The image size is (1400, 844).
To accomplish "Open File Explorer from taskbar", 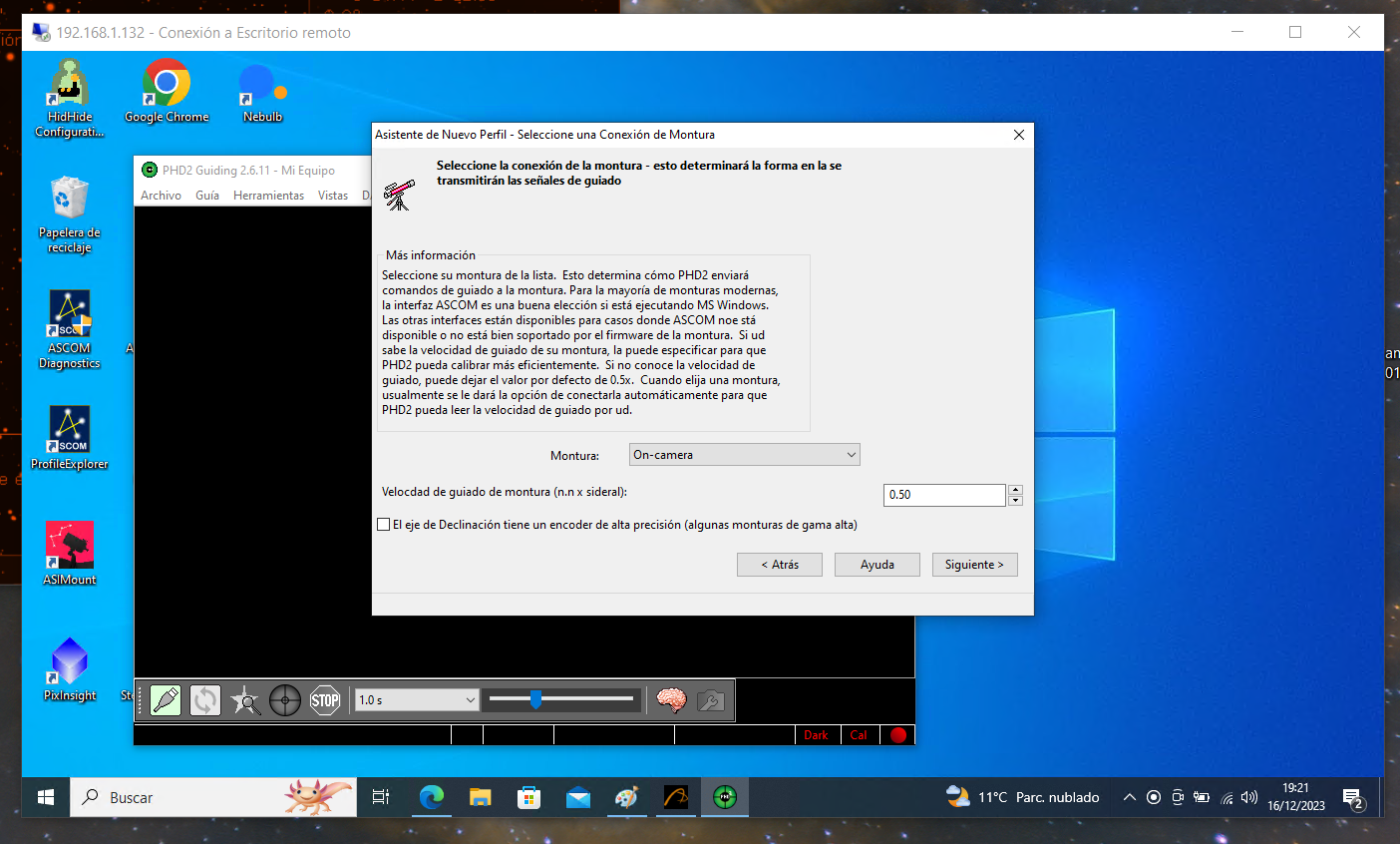I will pos(480,797).
